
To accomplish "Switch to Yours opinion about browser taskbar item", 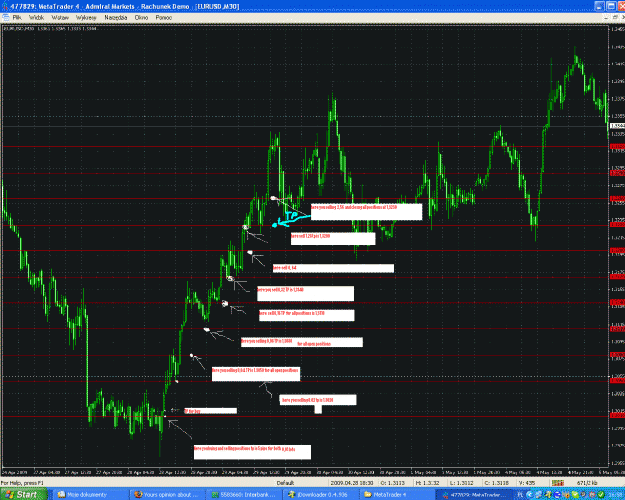I will tap(169, 494).
